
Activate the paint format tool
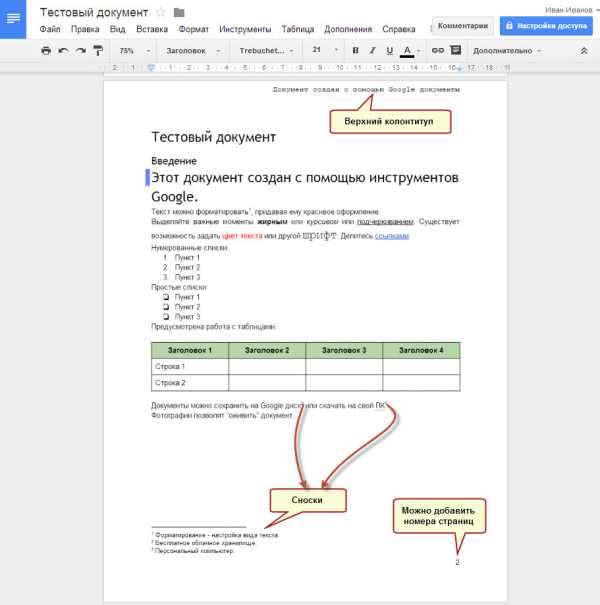tap(98, 51)
